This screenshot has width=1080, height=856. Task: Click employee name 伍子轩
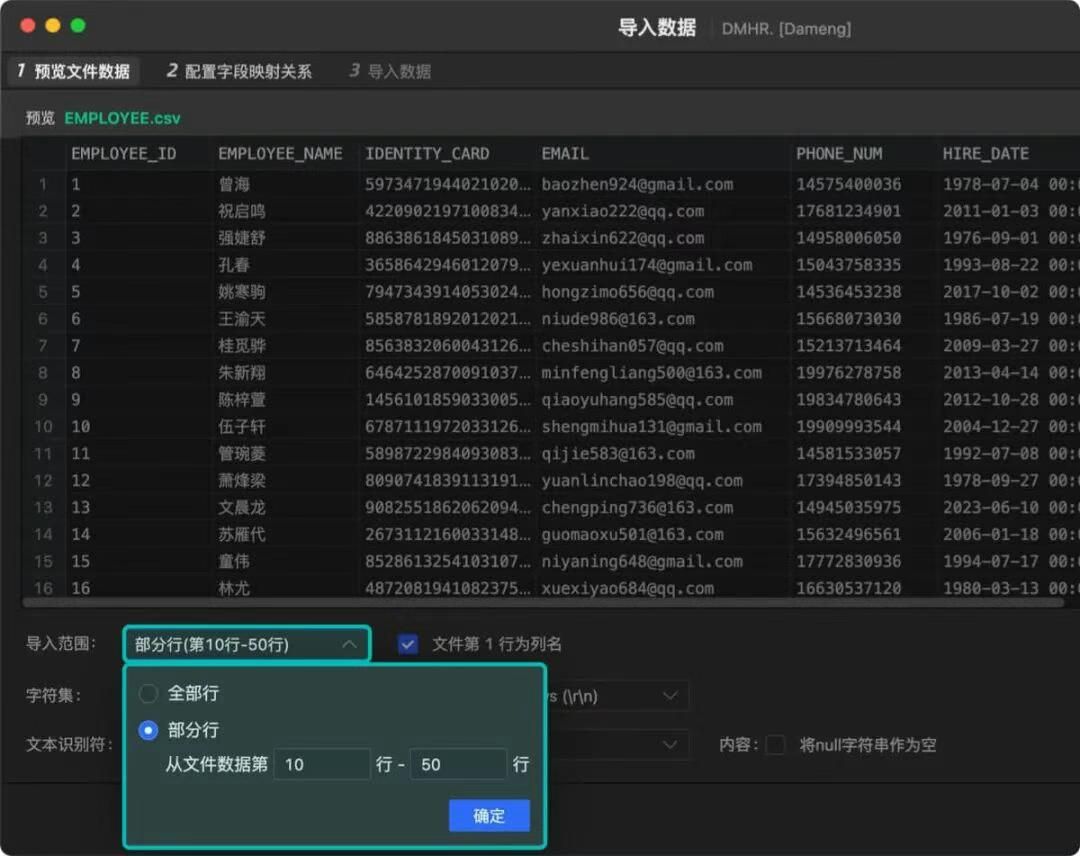[x=242, y=426]
